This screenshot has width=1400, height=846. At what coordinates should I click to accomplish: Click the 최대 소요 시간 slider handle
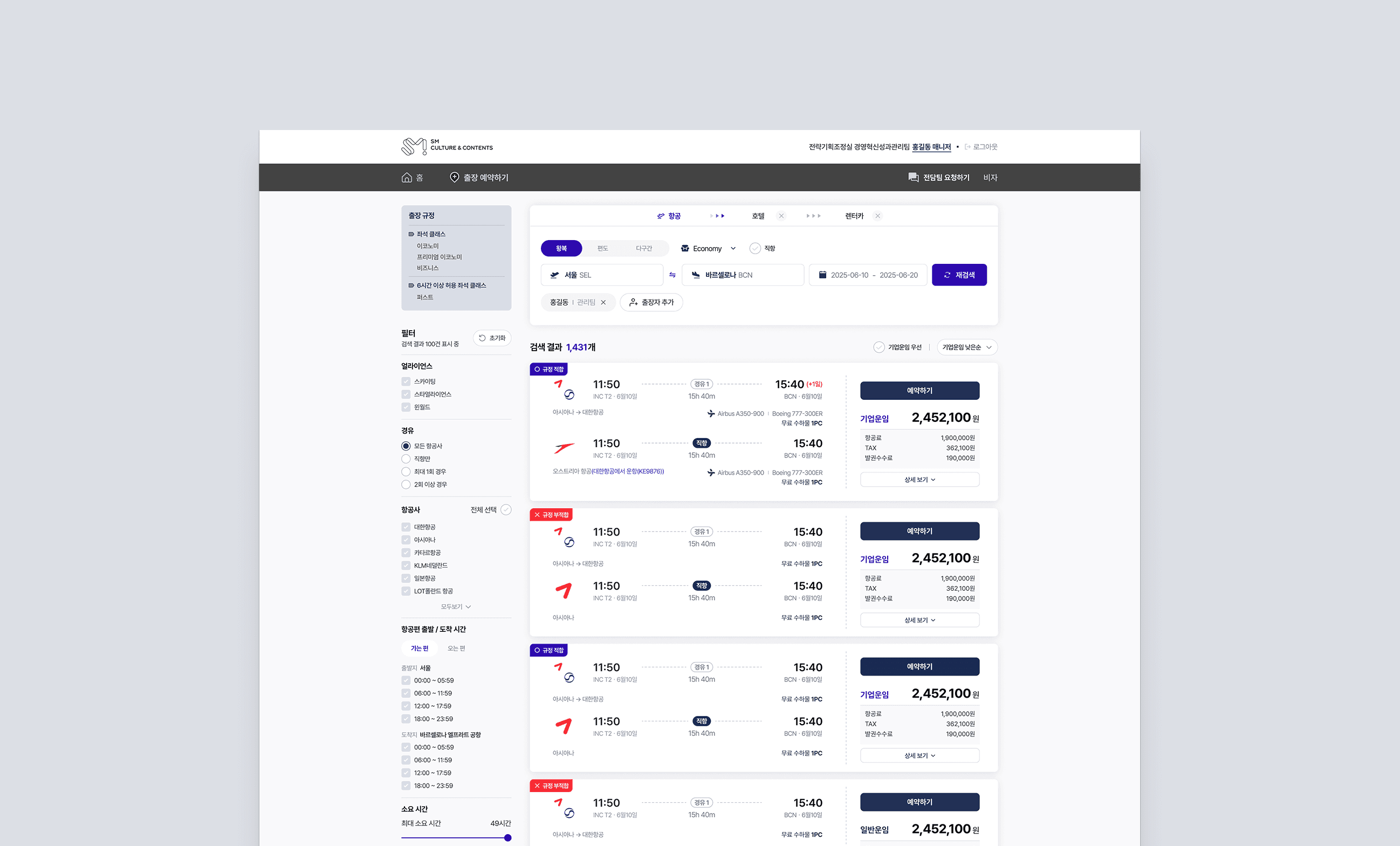tap(507, 837)
